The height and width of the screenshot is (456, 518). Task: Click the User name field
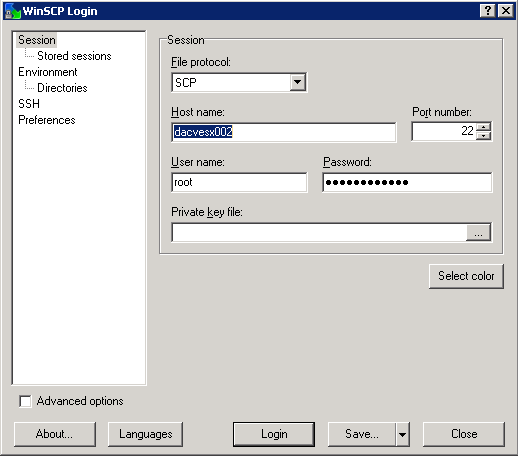pos(239,182)
